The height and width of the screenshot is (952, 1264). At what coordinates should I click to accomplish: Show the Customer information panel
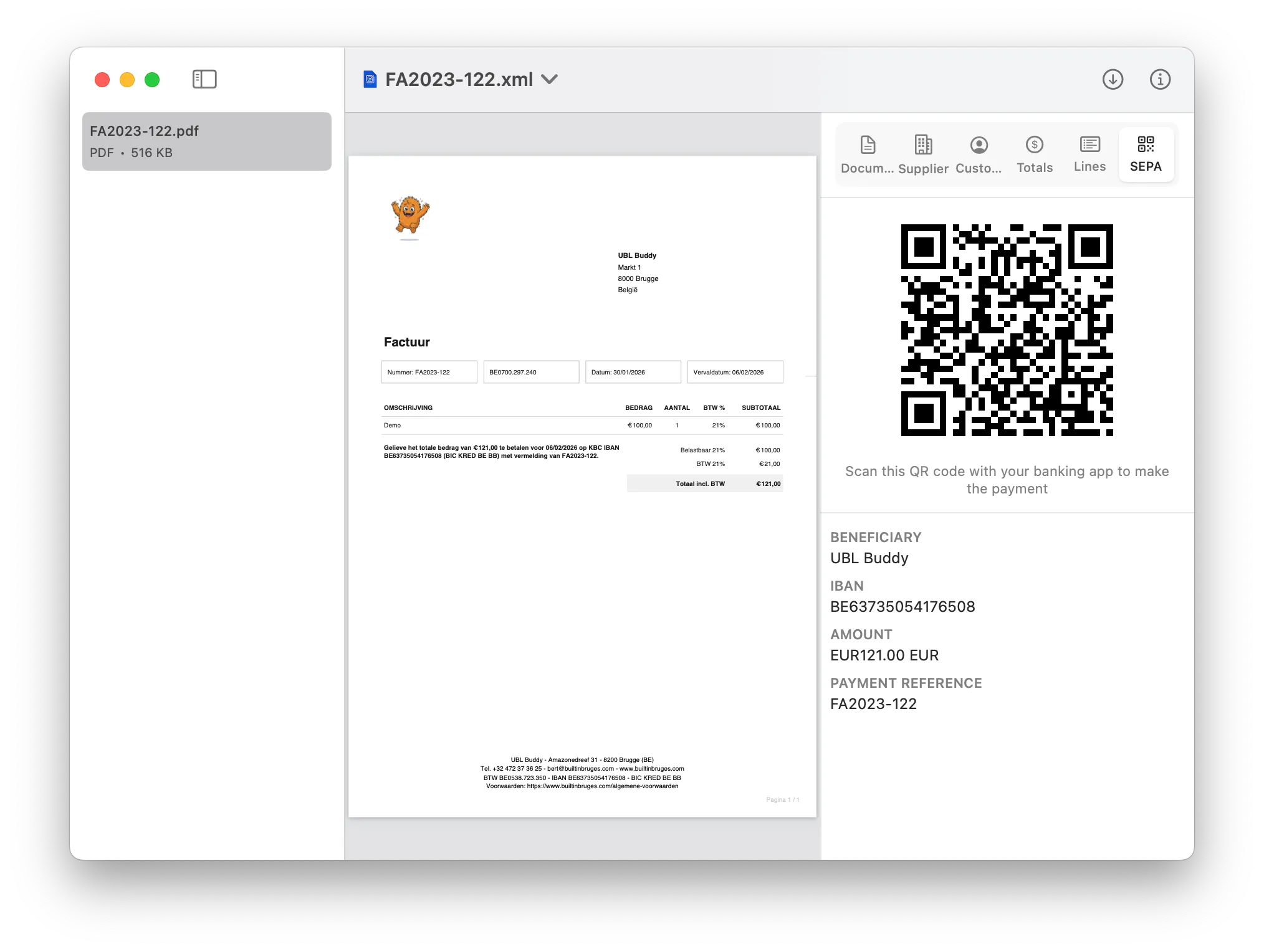tap(978, 155)
